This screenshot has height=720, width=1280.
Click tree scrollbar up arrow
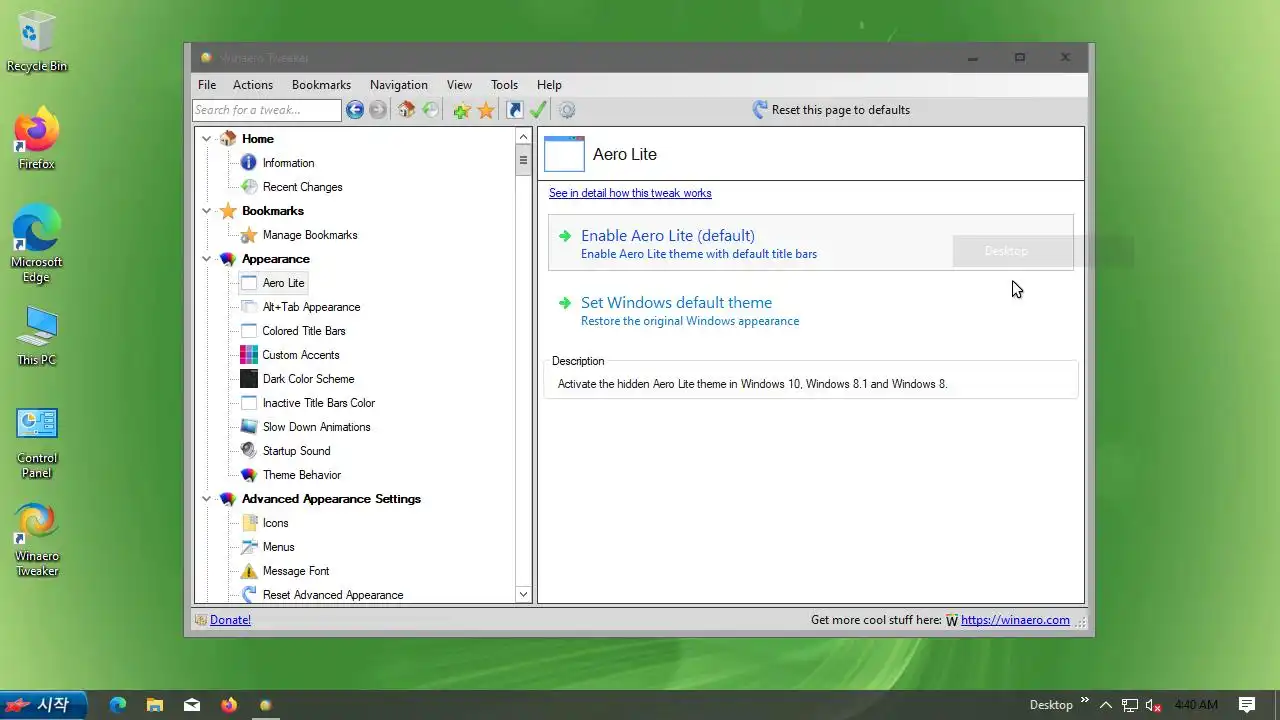523,137
